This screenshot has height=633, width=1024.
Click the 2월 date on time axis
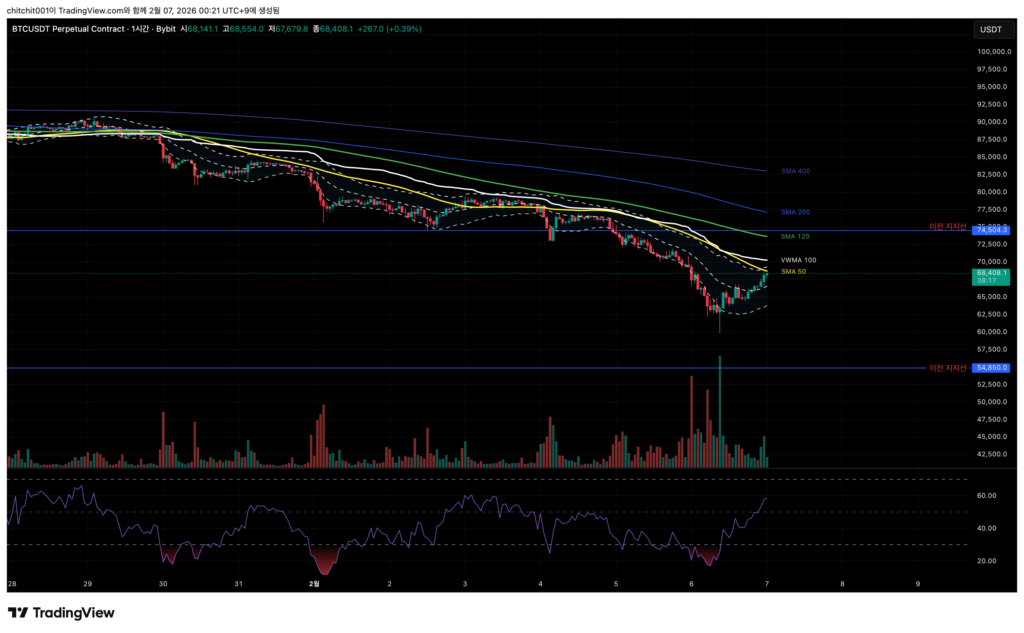(314, 582)
